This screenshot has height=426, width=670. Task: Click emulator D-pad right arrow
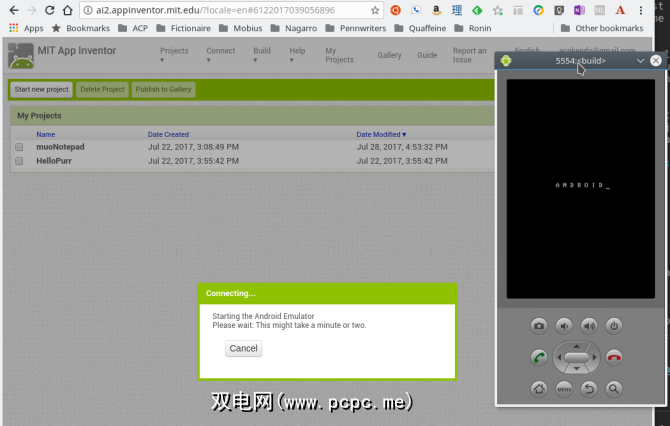[594, 357]
